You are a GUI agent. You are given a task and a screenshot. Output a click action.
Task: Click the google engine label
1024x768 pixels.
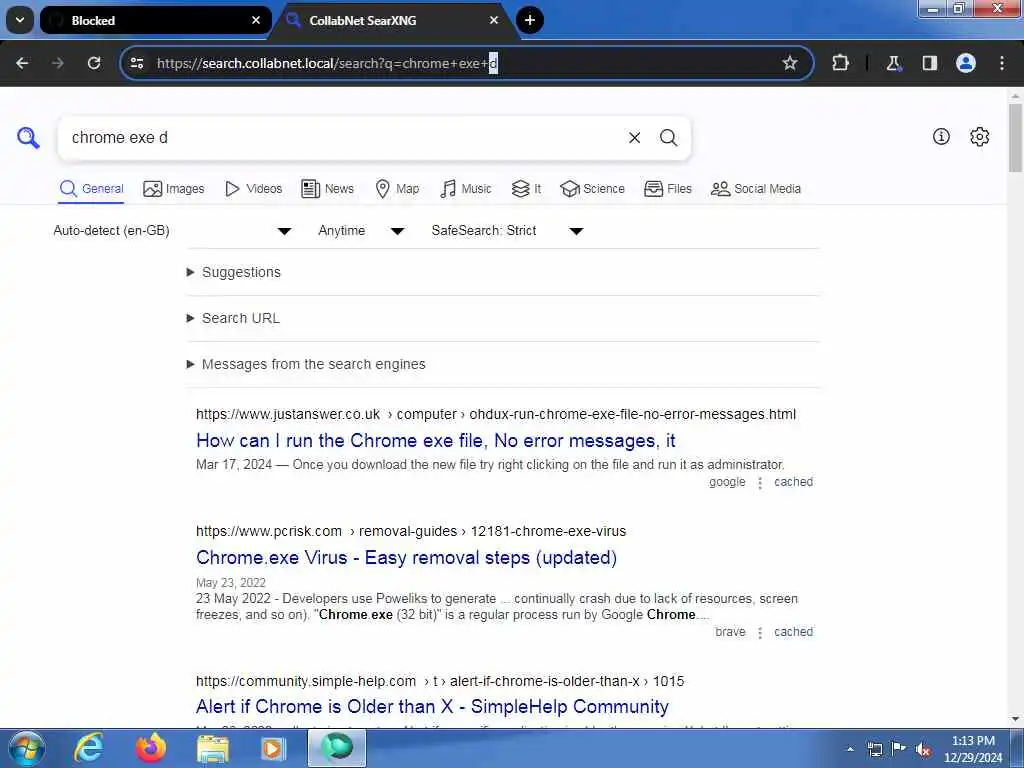click(727, 482)
